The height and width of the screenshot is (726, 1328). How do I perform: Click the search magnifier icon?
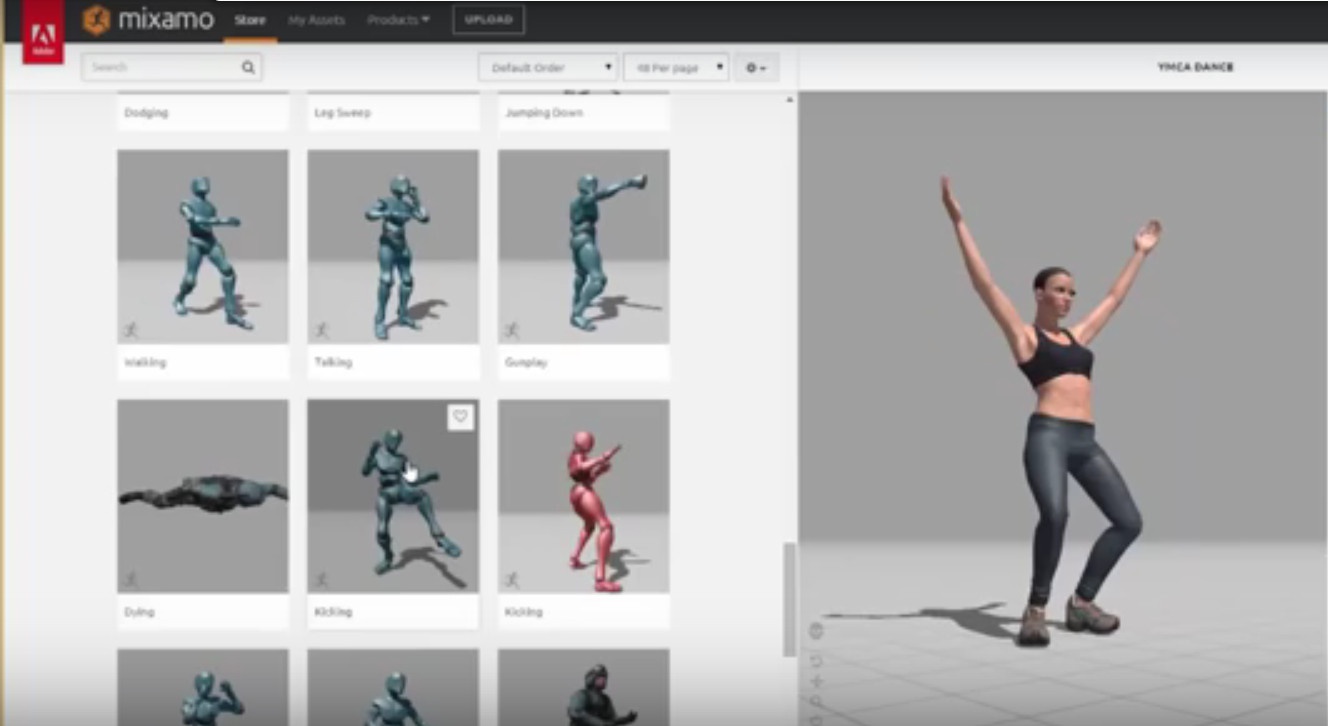coord(247,68)
